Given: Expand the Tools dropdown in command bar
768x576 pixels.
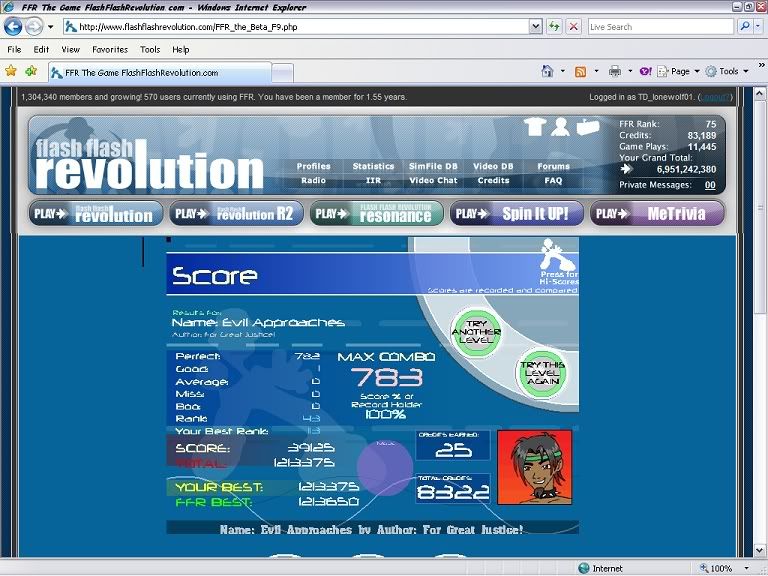Looking at the screenshot, I should pyautogui.click(x=728, y=71).
